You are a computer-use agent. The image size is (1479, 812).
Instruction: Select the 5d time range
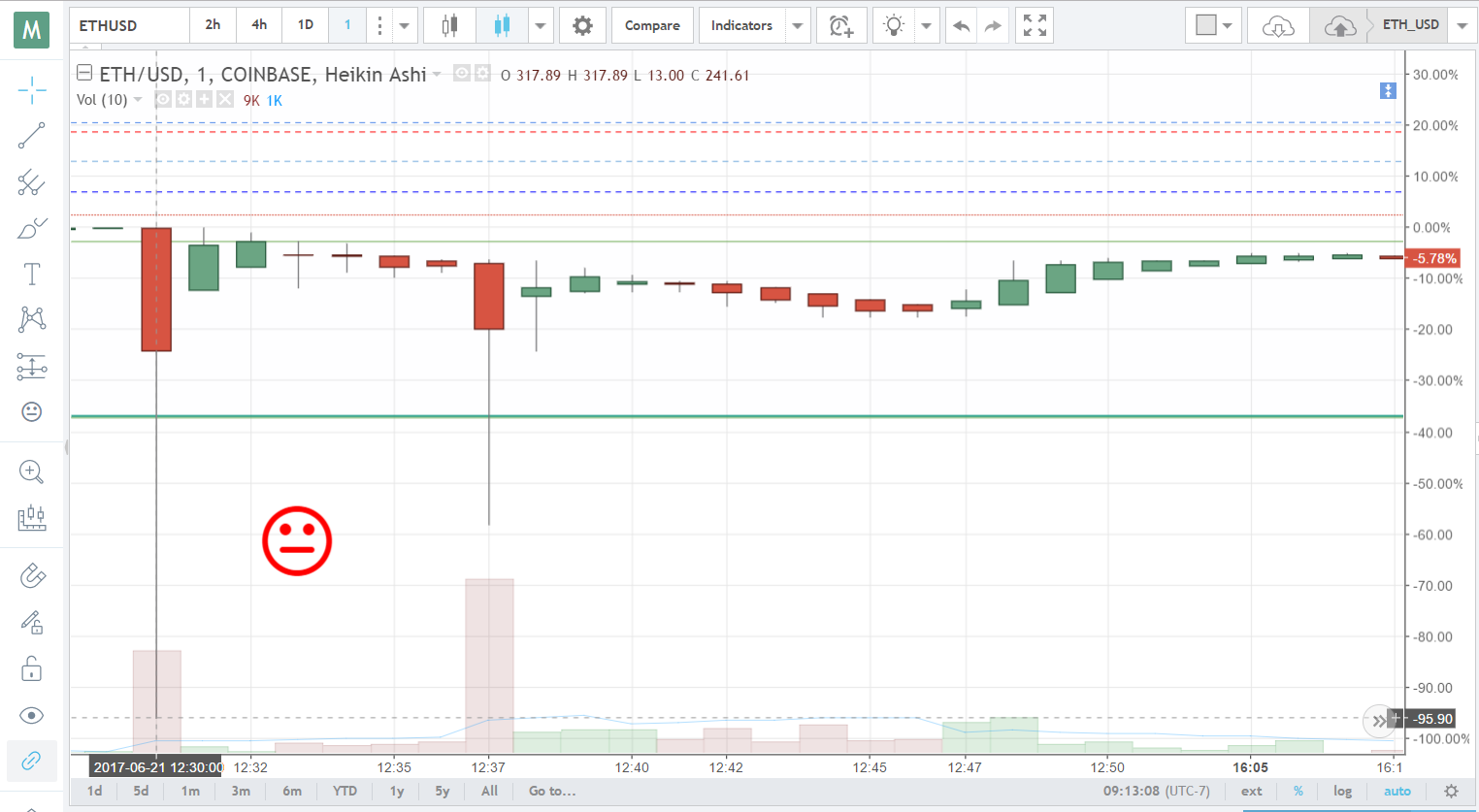point(141,791)
